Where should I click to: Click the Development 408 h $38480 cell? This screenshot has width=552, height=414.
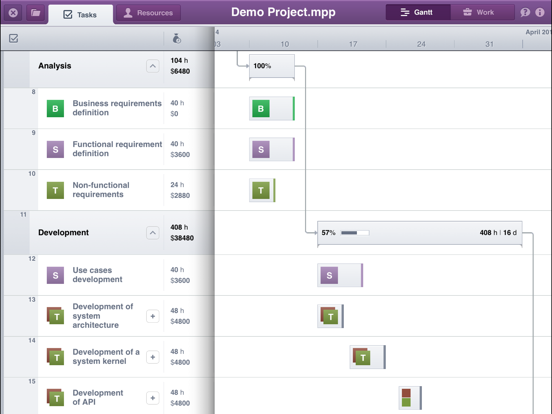(182, 233)
